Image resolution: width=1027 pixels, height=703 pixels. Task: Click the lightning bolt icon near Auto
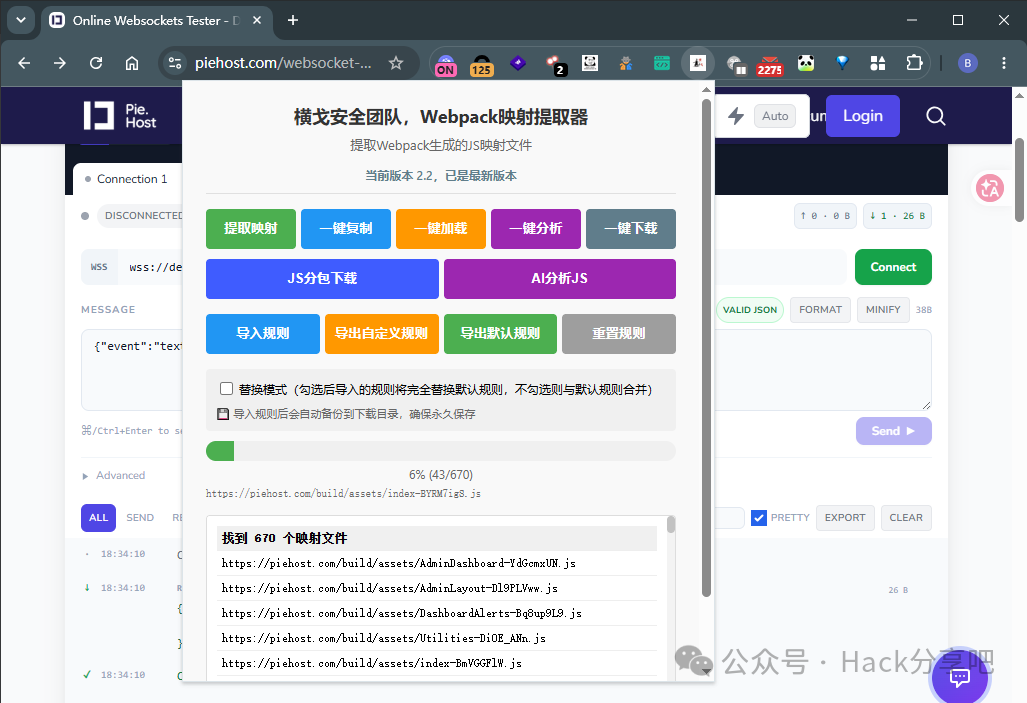(736, 116)
